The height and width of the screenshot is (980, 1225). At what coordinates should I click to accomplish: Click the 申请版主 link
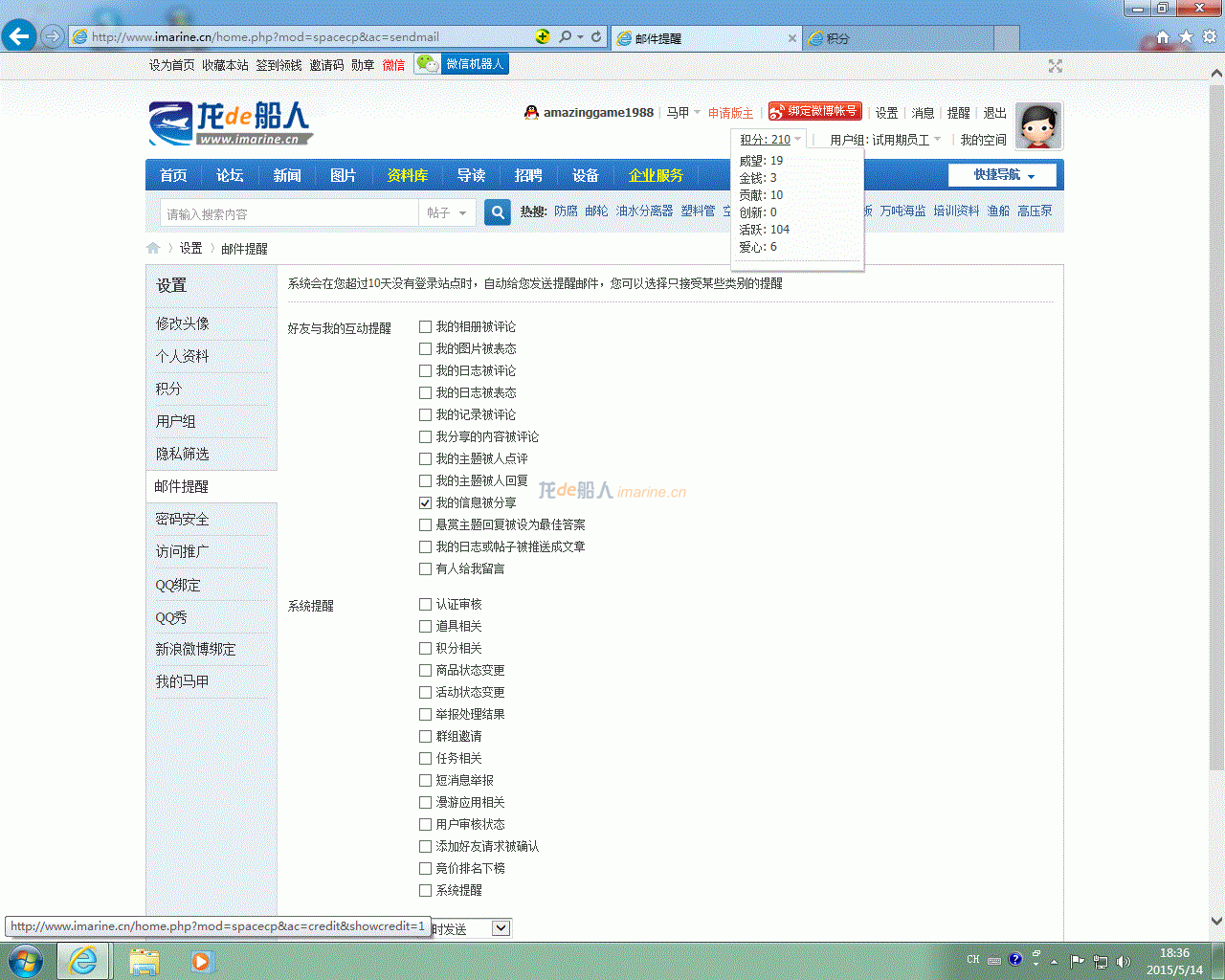coord(730,113)
